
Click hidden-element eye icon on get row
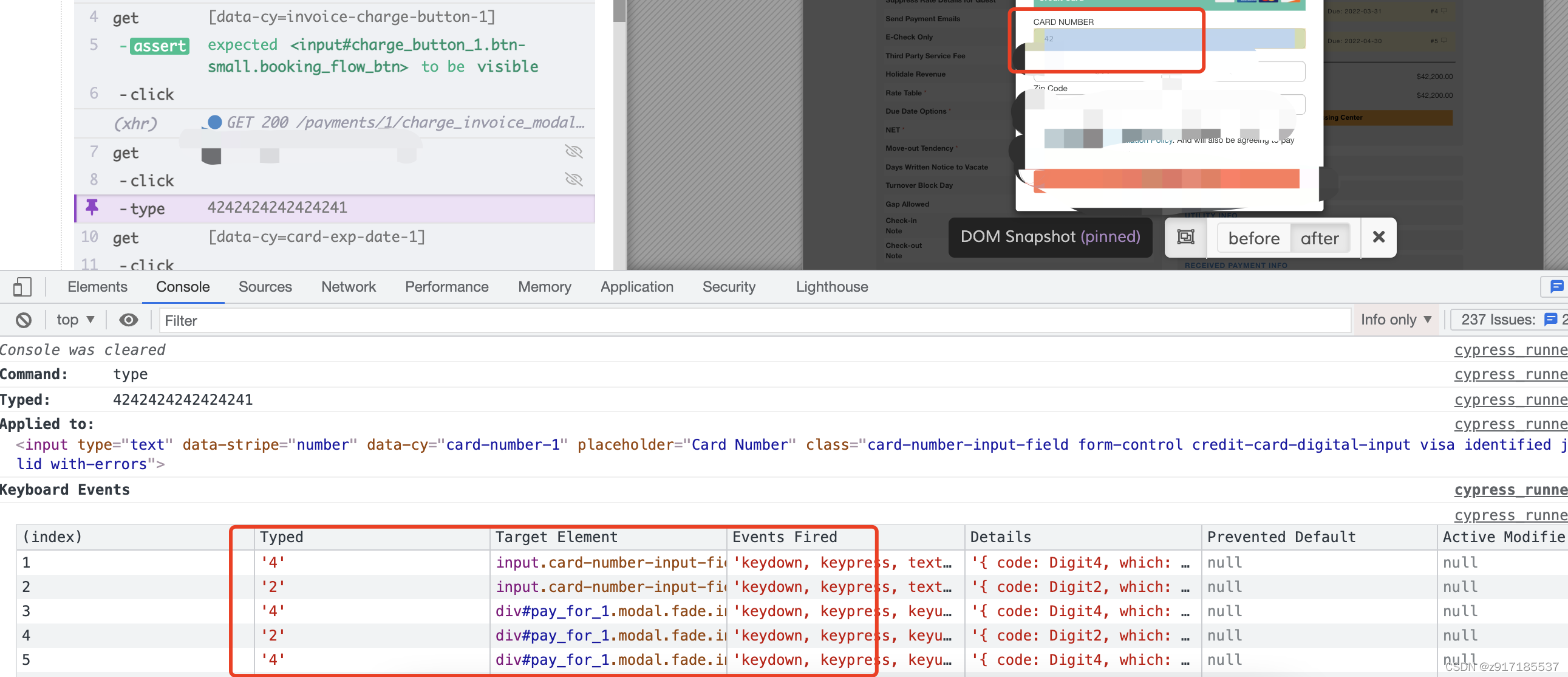573,151
